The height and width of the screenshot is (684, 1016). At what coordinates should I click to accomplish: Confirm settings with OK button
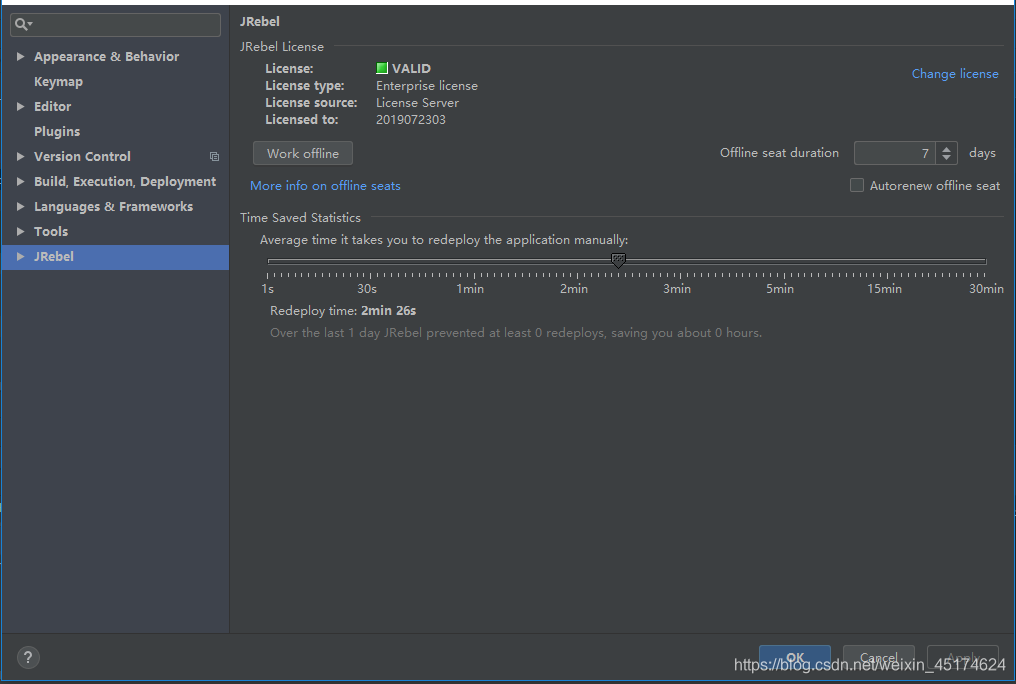pos(794,657)
